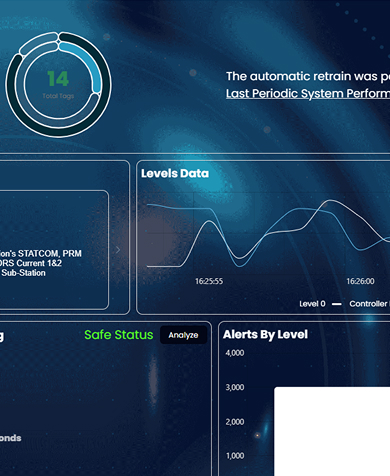Click the next-arrow chevron on the STATCOM card
Image resolution: width=390 pixels, height=476 pixels.
[x=118, y=250]
